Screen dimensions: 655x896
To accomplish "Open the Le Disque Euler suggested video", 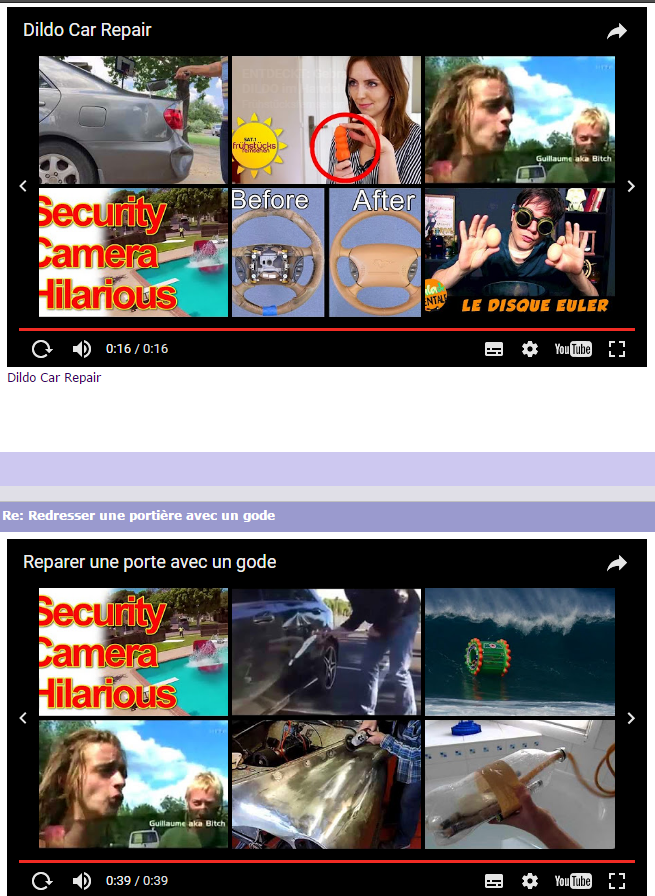I will point(519,252).
